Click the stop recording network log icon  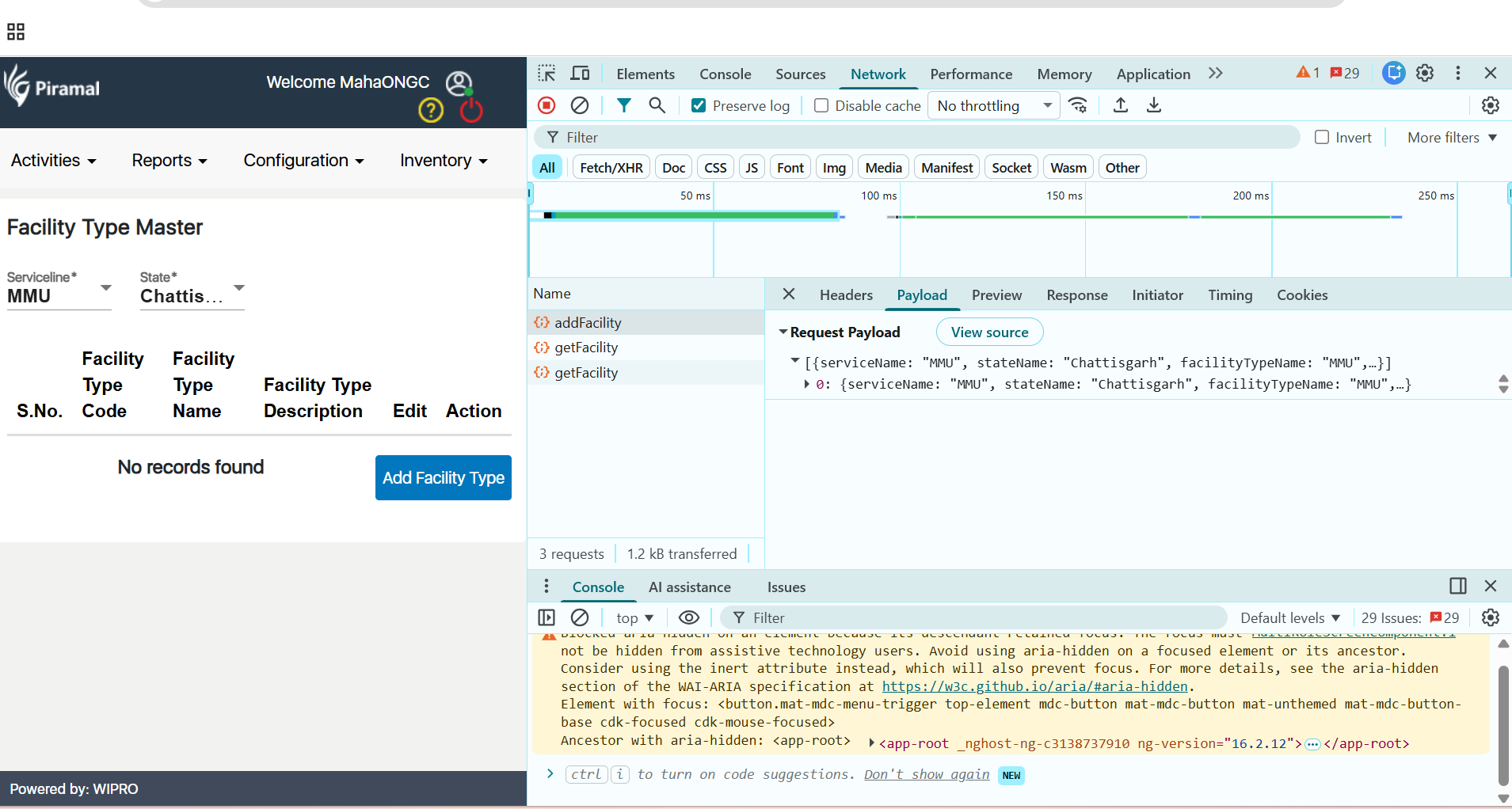pos(547,105)
